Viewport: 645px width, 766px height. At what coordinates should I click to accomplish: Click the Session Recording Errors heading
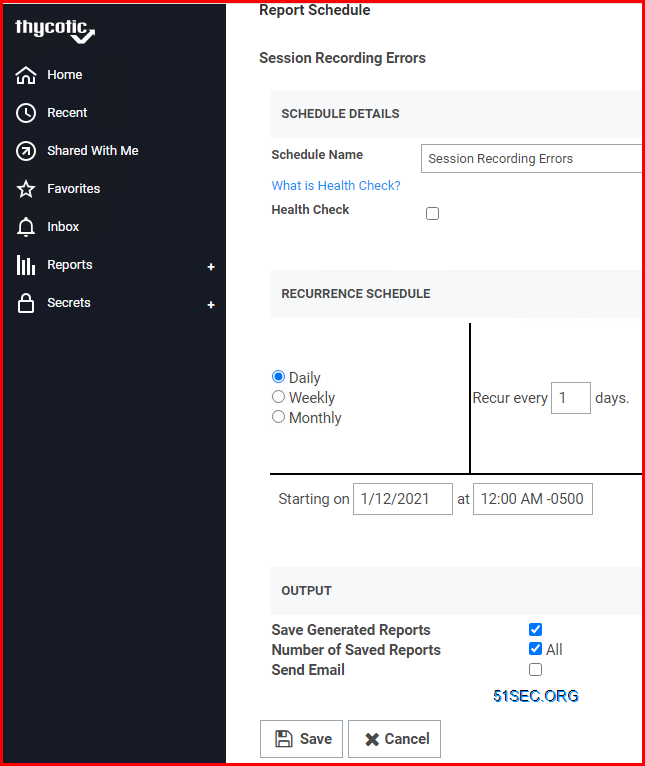[x=342, y=58]
